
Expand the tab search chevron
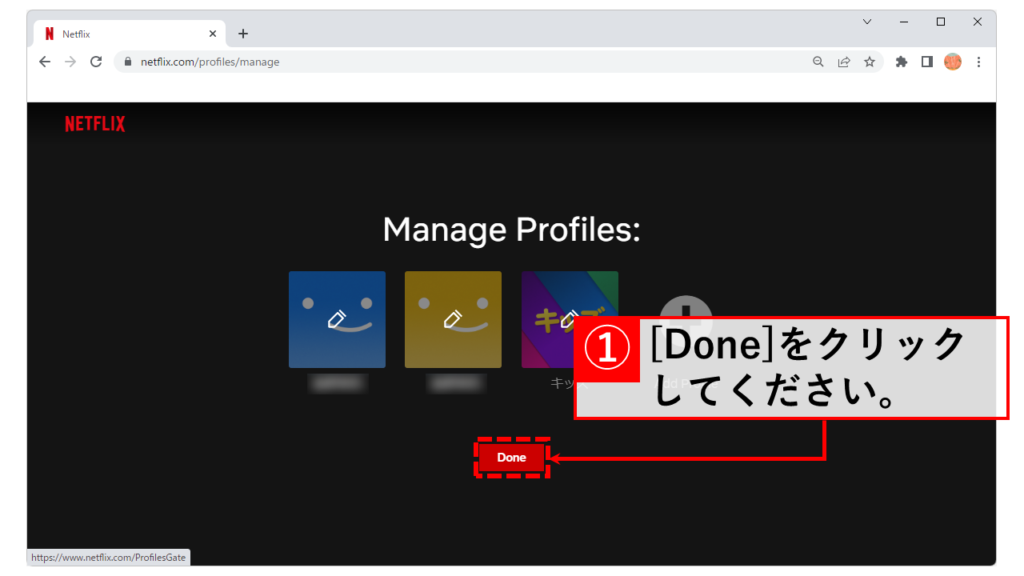(x=866, y=22)
